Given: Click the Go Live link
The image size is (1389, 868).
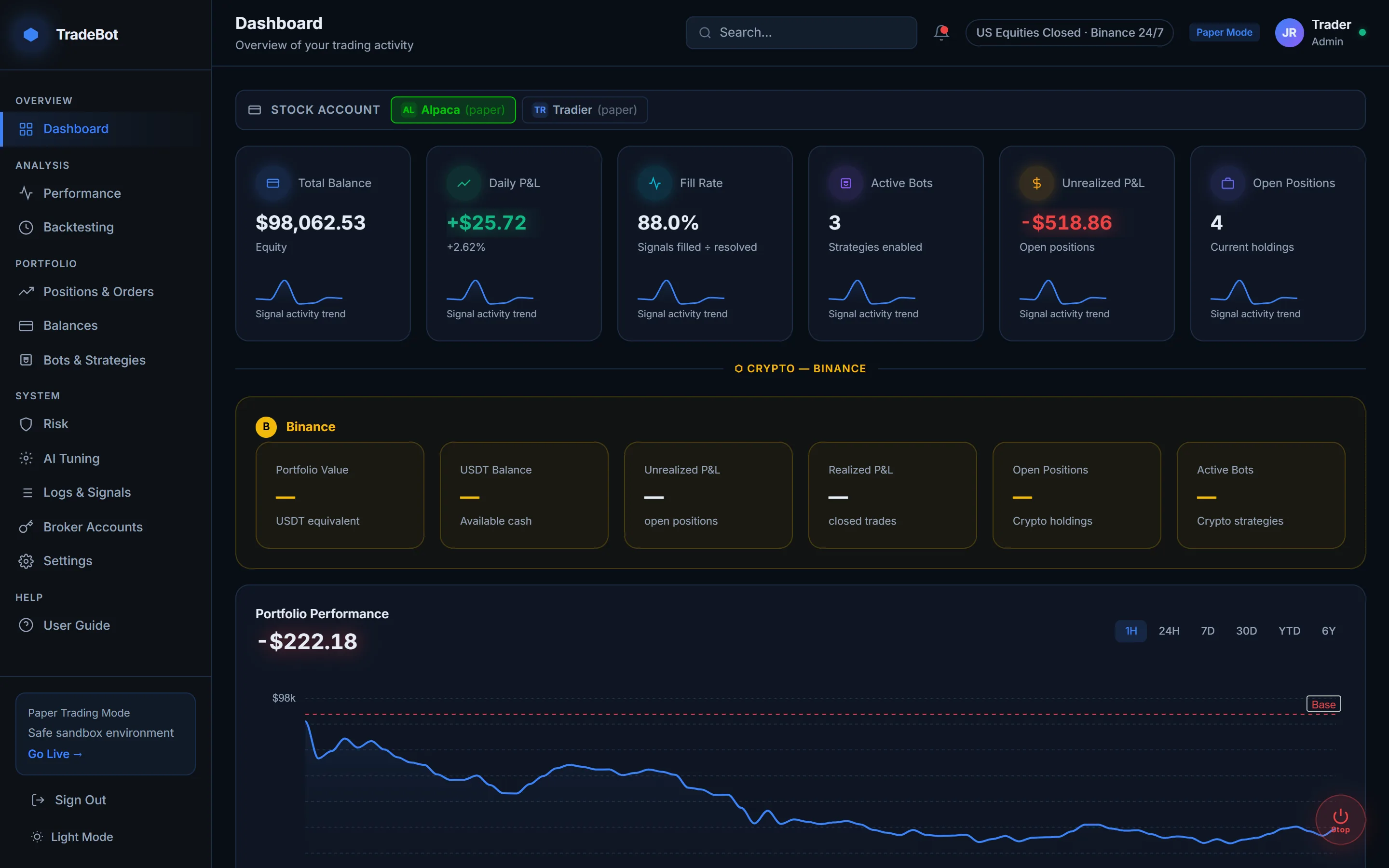Looking at the screenshot, I should tap(55, 754).
